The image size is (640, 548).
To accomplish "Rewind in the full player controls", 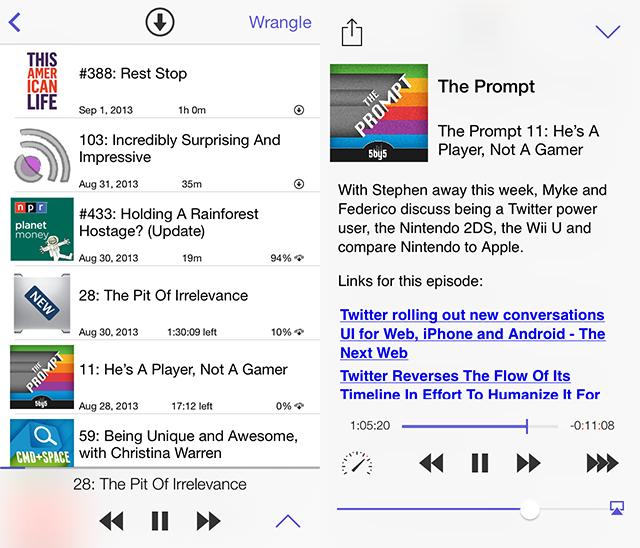I will click(431, 463).
